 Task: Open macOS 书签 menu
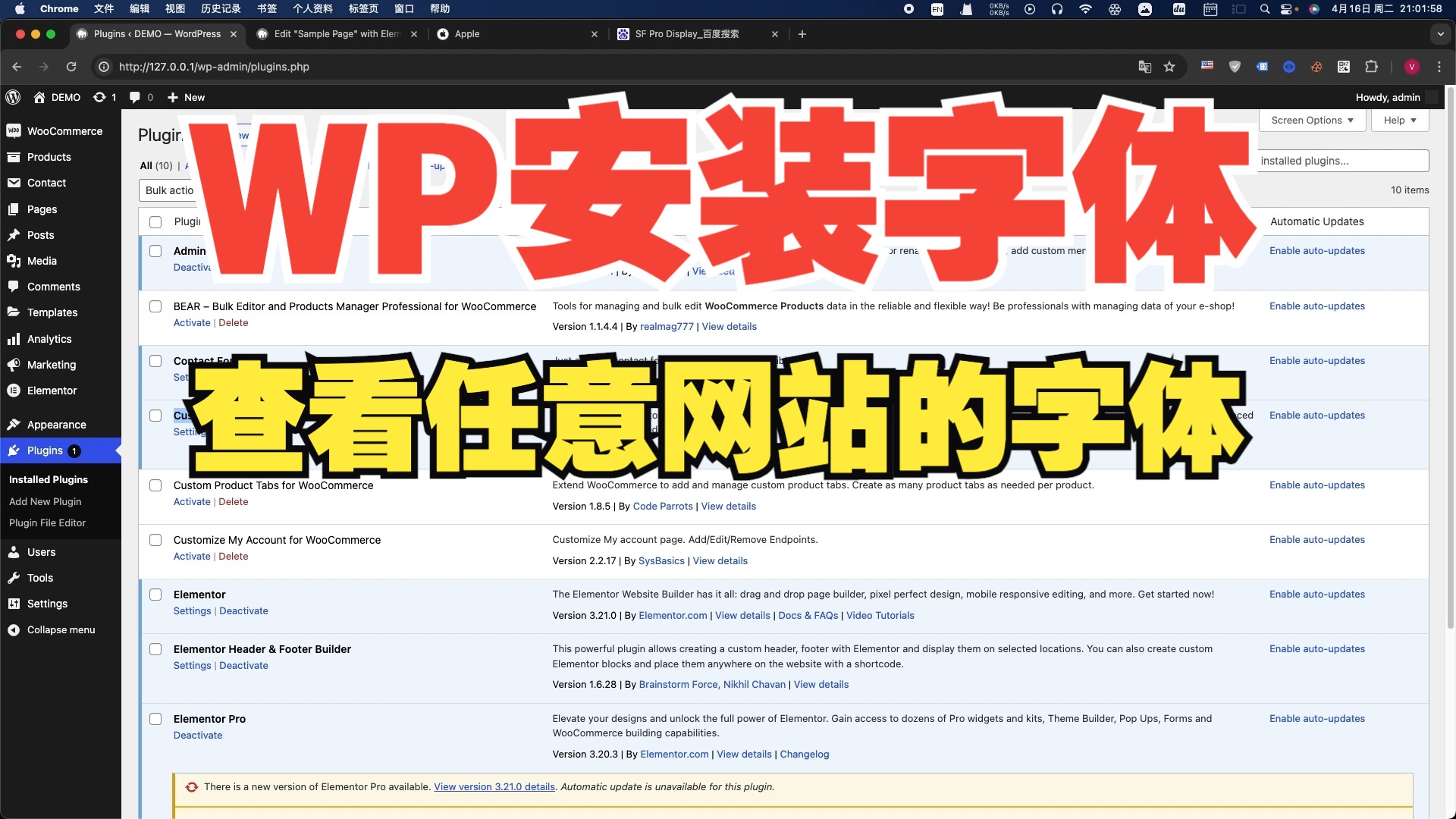(x=267, y=9)
